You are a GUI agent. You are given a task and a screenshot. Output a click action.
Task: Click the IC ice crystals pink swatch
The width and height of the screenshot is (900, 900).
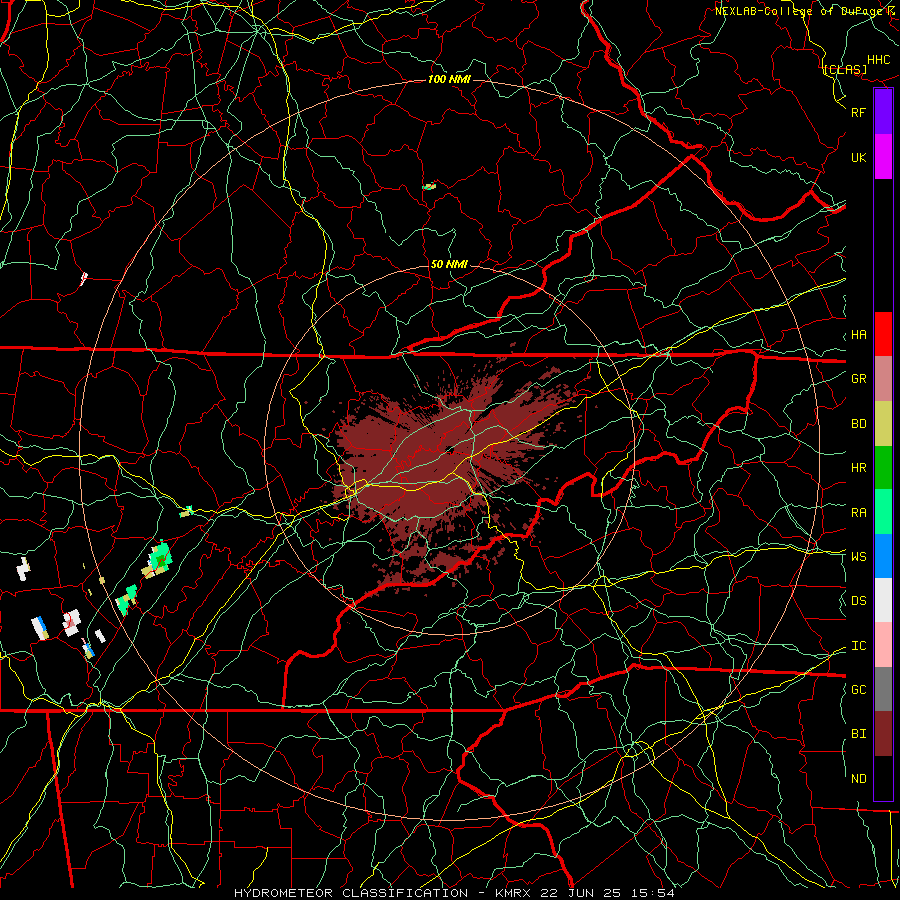(x=883, y=645)
